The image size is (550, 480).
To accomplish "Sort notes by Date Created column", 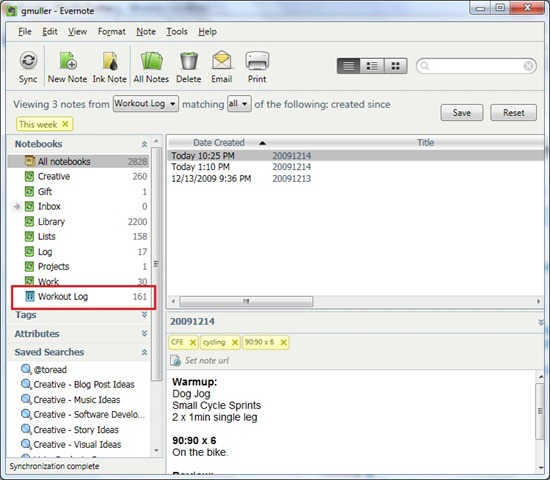I will 219,143.
